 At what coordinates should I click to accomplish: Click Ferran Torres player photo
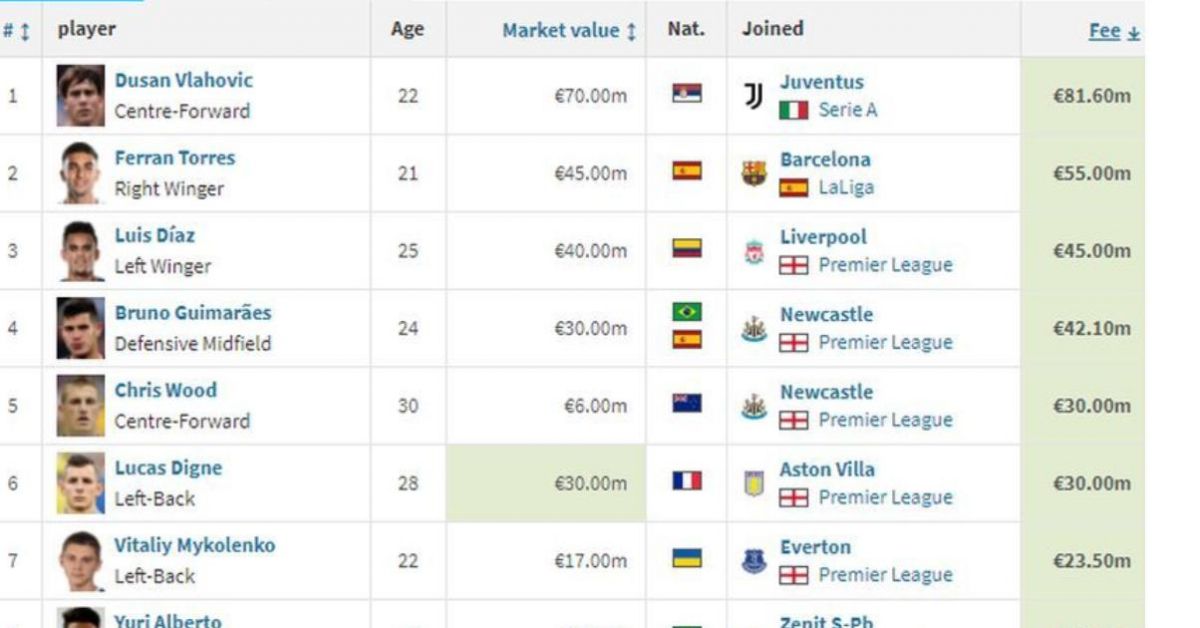click(x=80, y=173)
